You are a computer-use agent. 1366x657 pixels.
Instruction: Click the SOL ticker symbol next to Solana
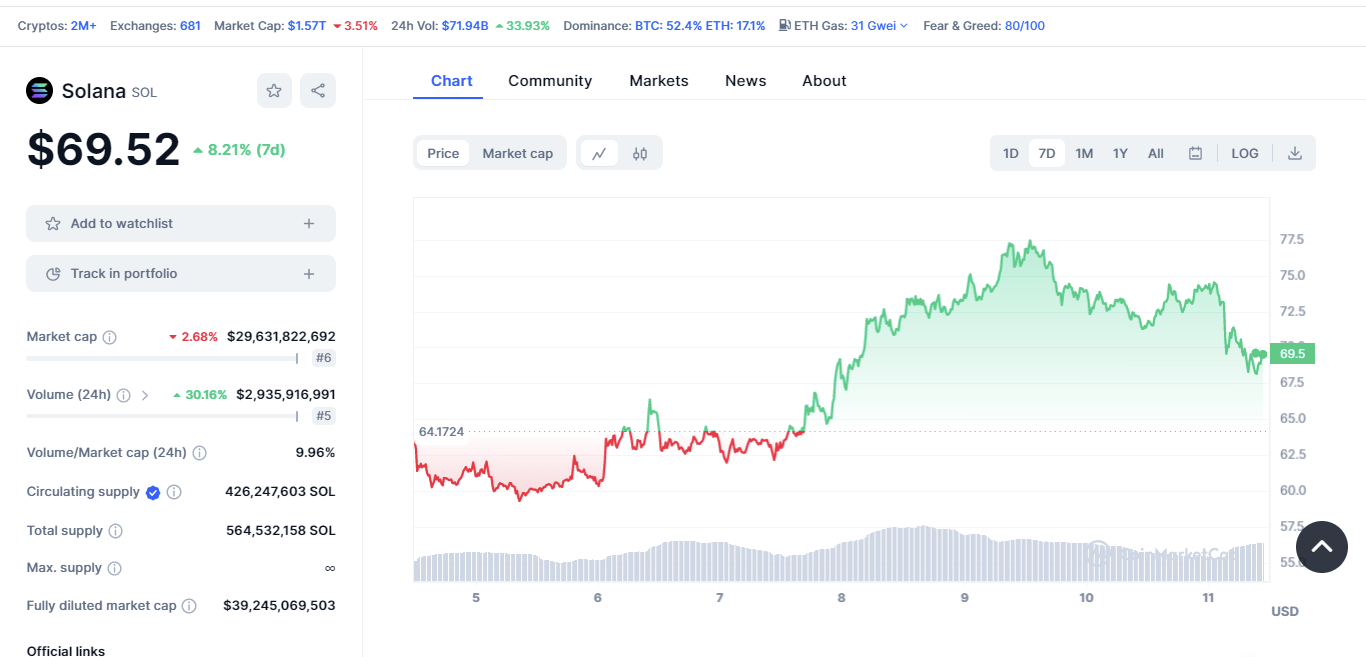coord(144,92)
